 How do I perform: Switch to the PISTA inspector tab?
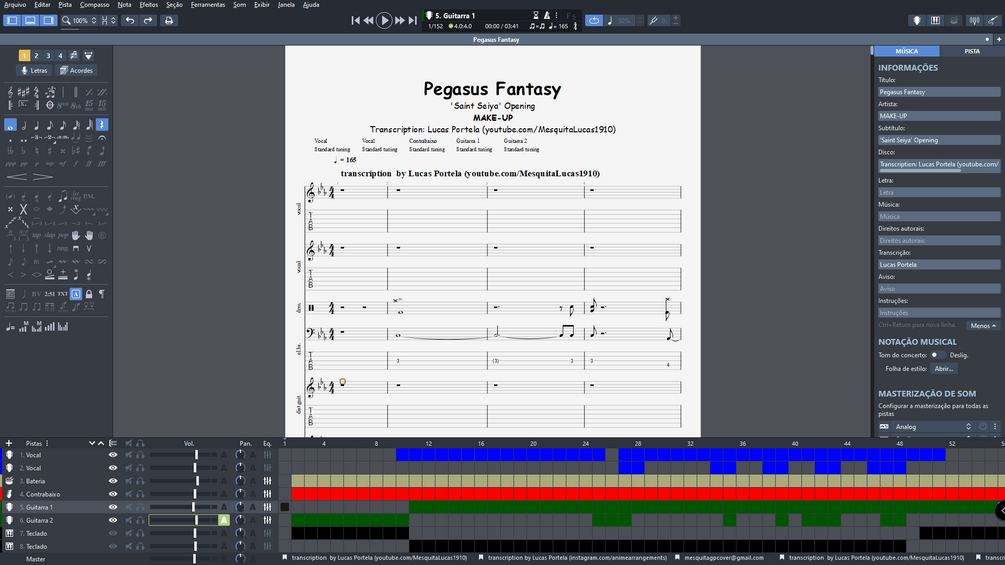pyautogui.click(x=972, y=51)
